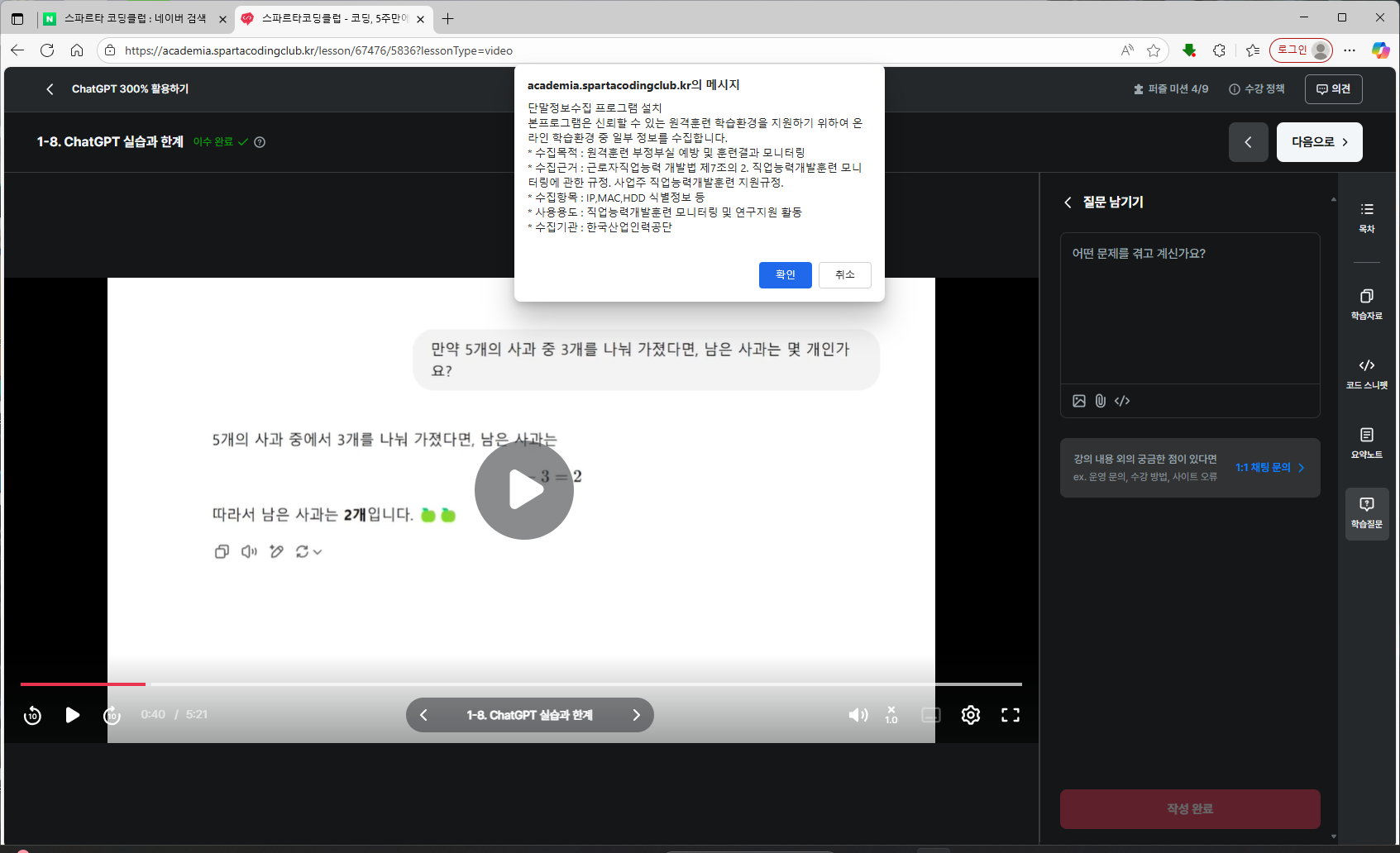1400x853 pixels.
Task: Select the 학습질문 sidebar tab
Action: [1367, 513]
